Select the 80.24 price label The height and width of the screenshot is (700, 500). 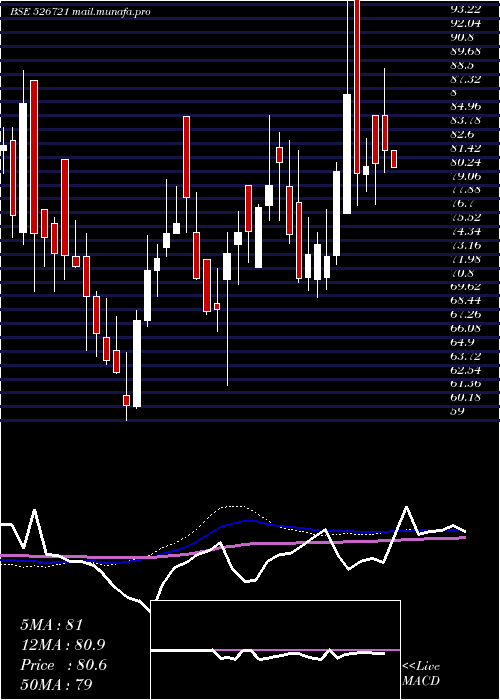pyautogui.click(x=466, y=162)
